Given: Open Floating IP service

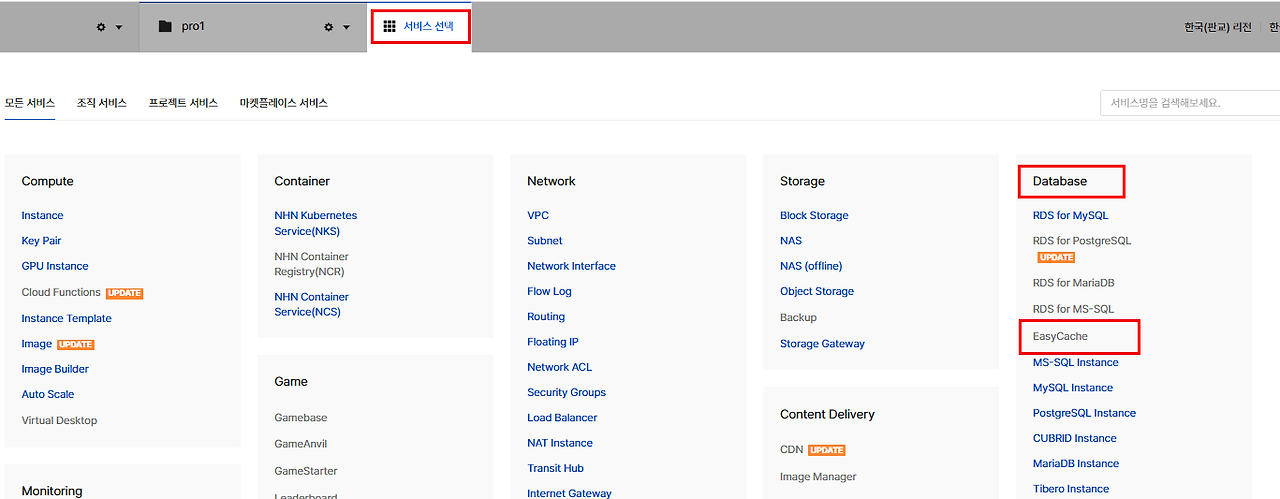Looking at the screenshot, I should pyautogui.click(x=553, y=342).
